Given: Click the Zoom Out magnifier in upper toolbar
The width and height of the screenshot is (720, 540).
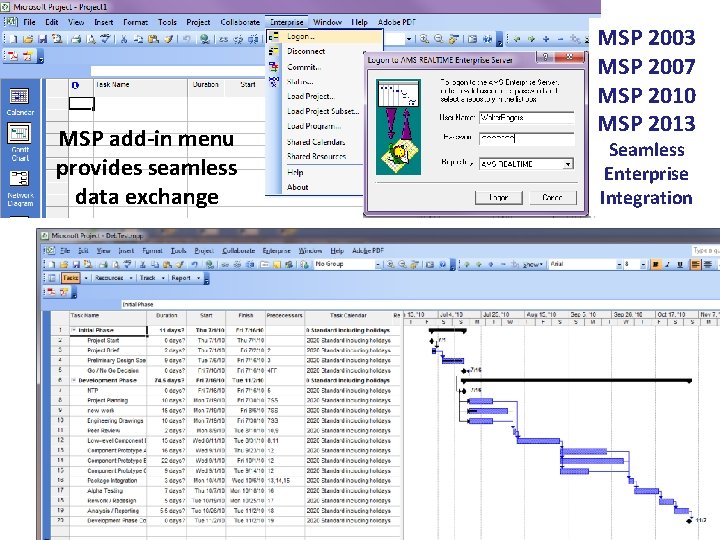Looking at the screenshot, I should point(439,39).
